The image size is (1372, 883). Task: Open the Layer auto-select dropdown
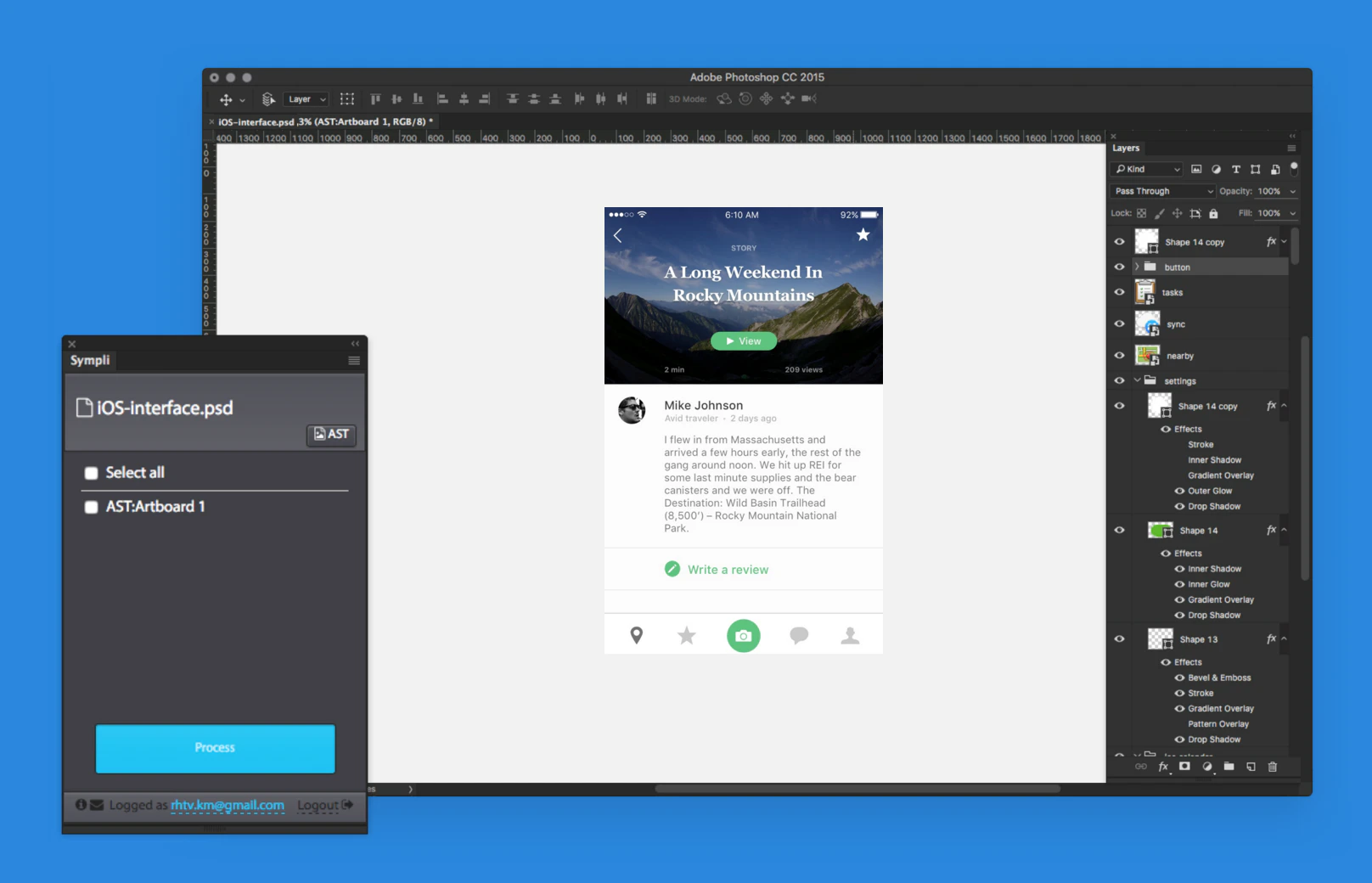pos(306,99)
